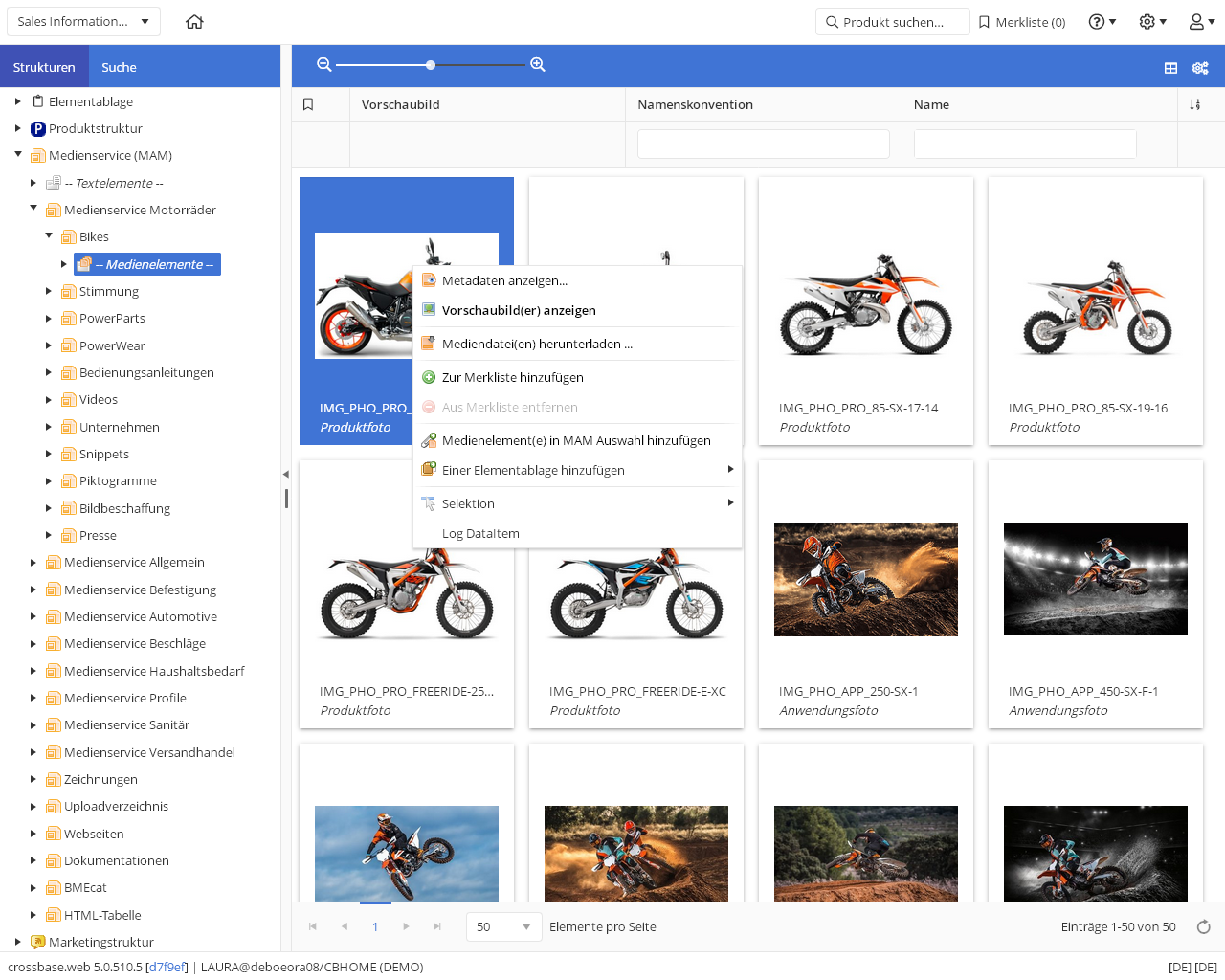
Task: Click the zoom out magnifier icon
Action: coord(324,64)
